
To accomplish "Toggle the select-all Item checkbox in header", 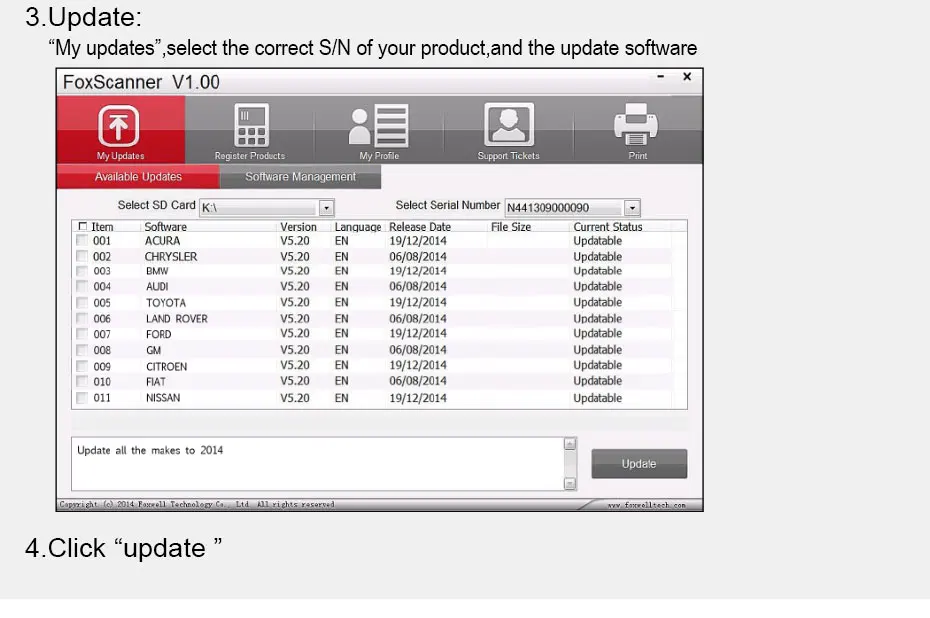I will coord(82,227).
